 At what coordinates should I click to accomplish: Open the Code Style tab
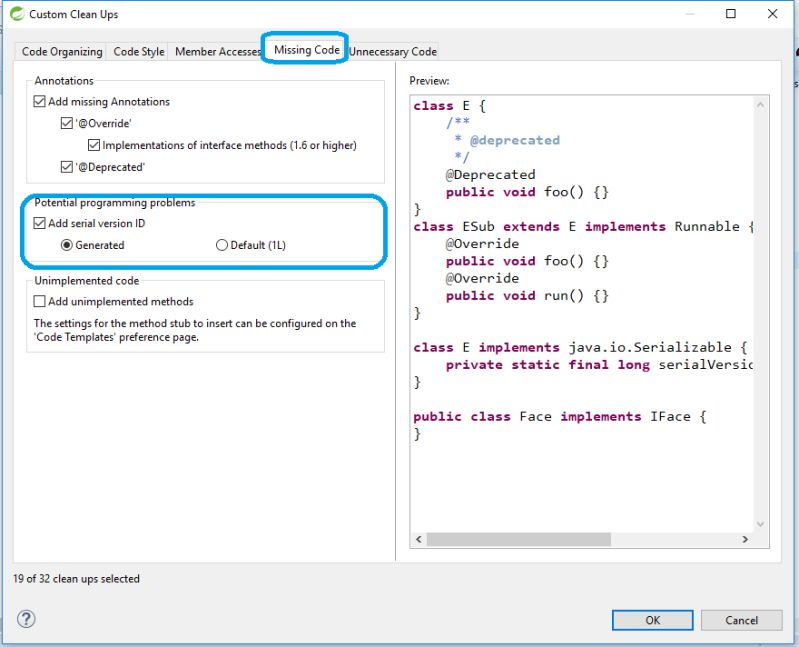139,51
